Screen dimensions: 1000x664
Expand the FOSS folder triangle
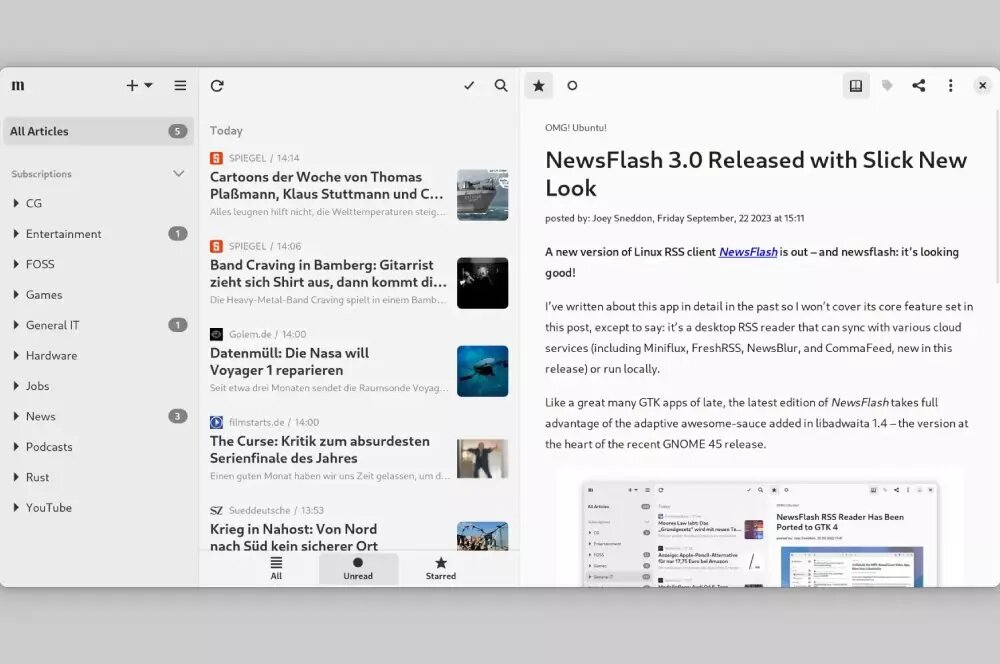[16, 264]
